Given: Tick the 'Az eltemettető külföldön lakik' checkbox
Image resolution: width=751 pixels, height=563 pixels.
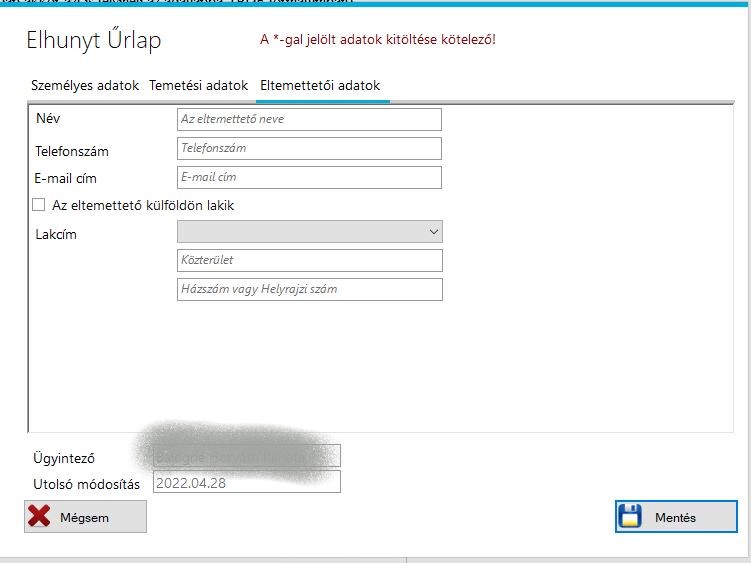Looking at the screenshot, I should [39, 205].
